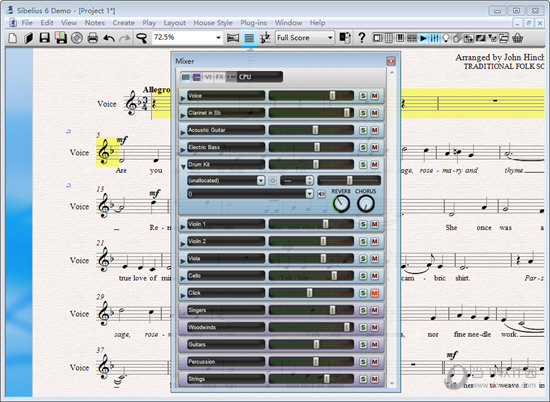Open the zoom percentage dropdown
The width and height of the screenshot is (550, 402).
218,38
